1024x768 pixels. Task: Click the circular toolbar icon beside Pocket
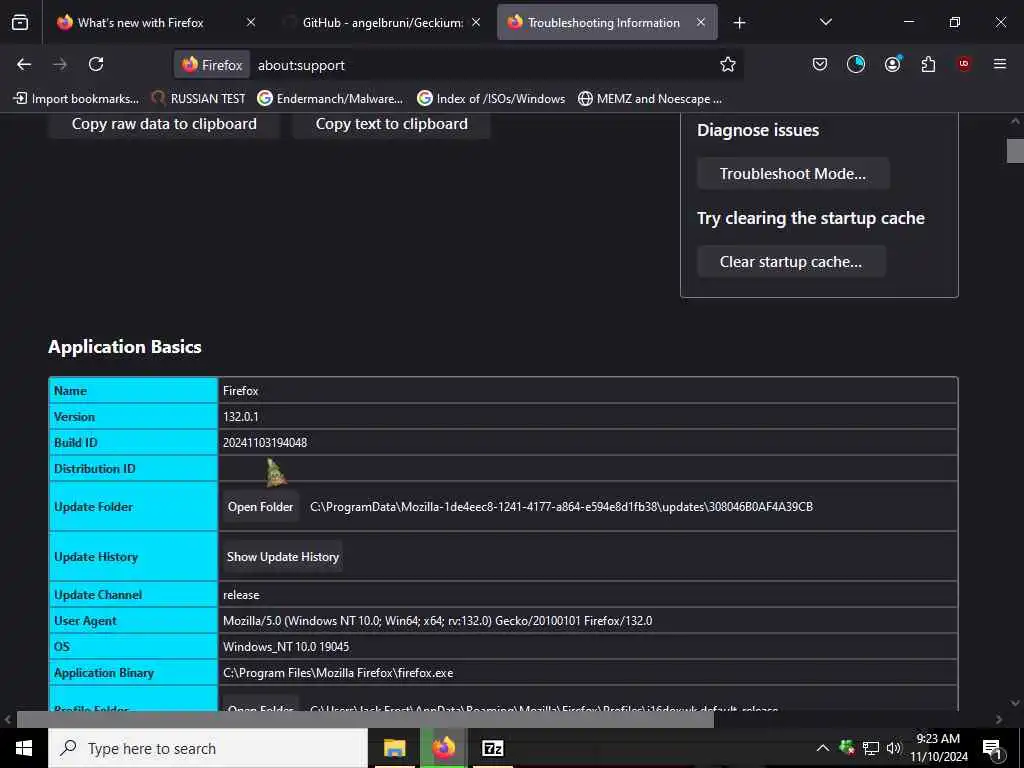856,64
